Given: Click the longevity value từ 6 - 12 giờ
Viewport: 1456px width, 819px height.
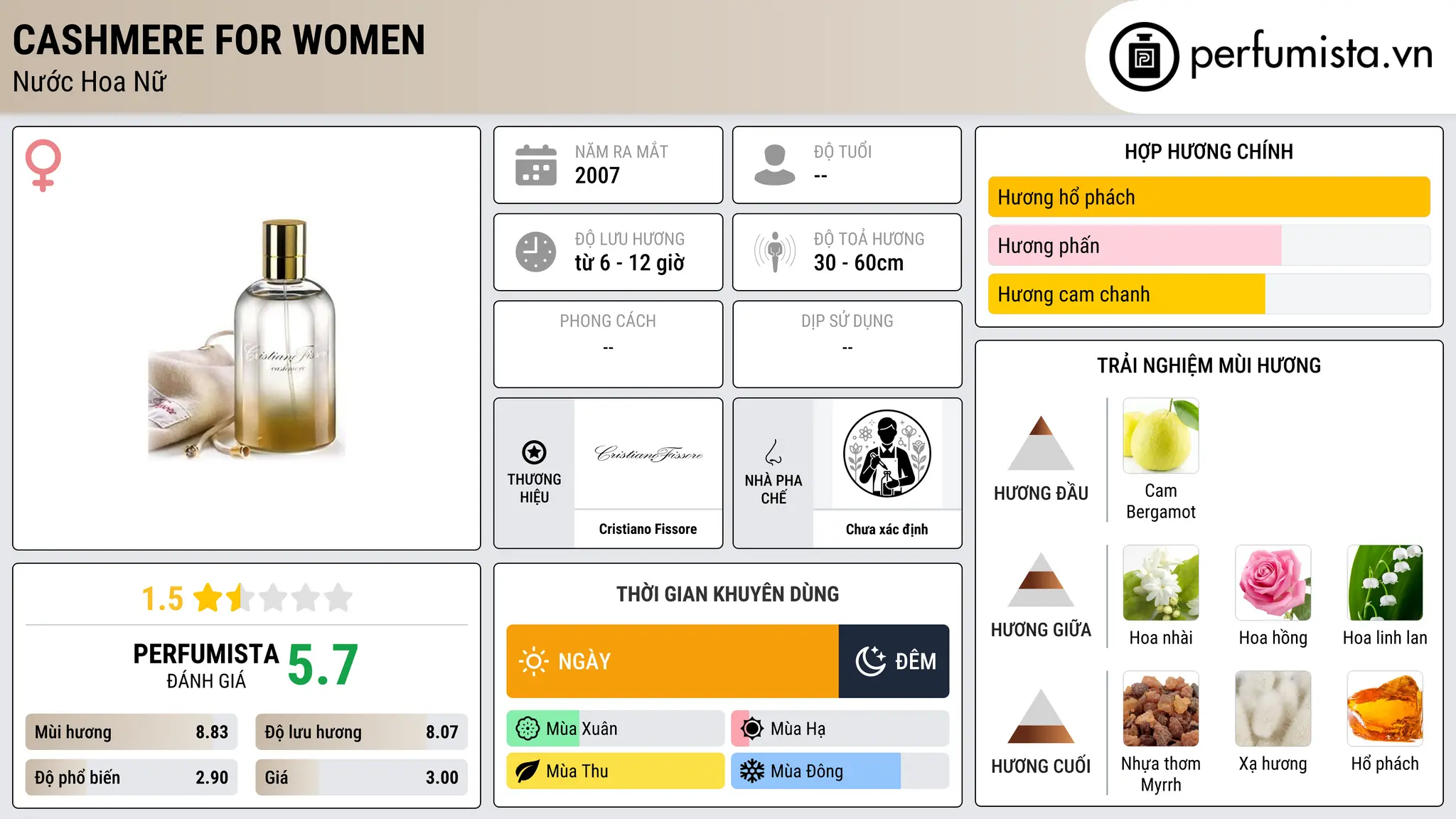Looking at the screenshot, I should [630, 263].
